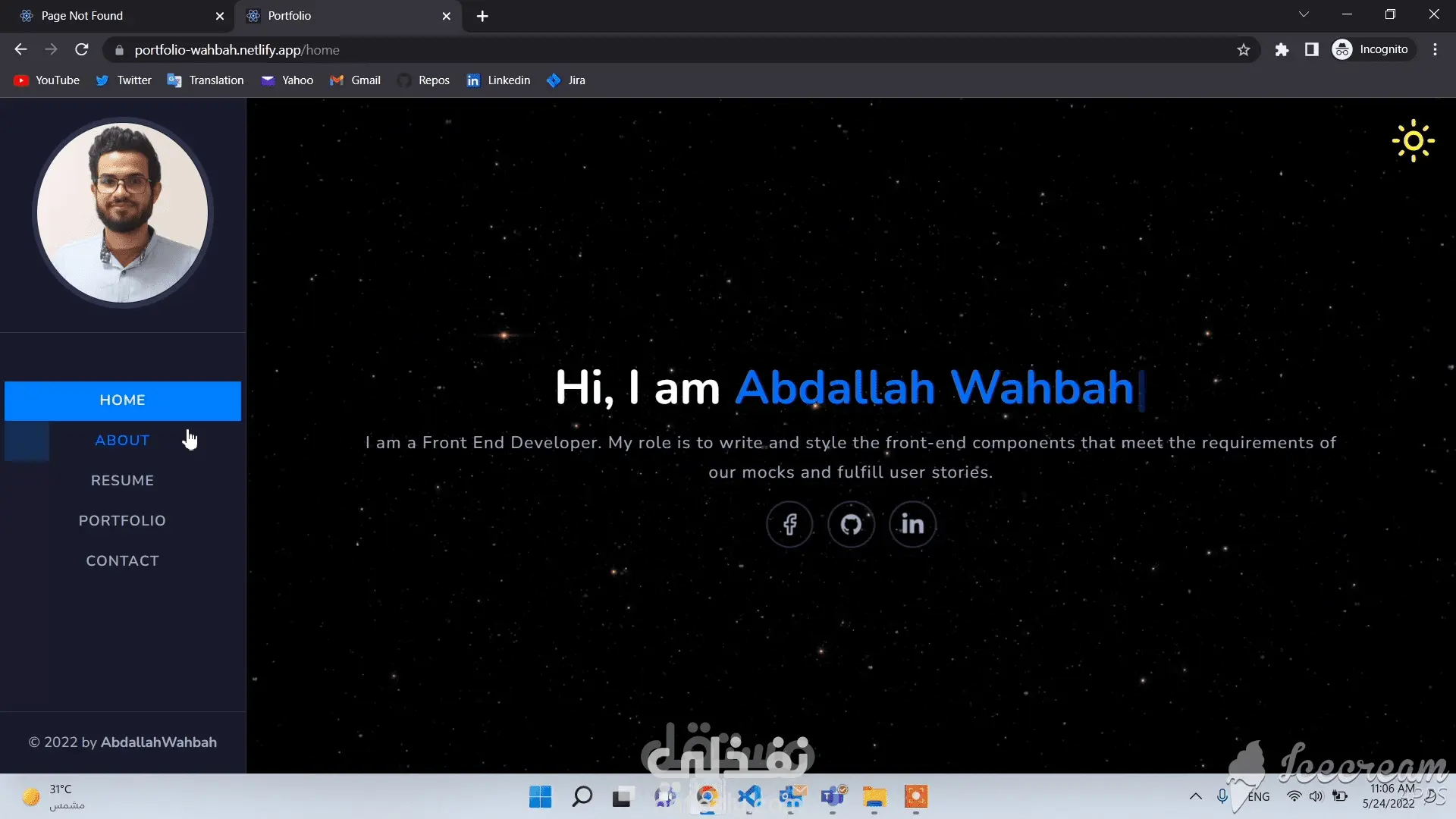Go to the About section
This screenshot has height=819, width=1456.
tap(122, 441)
